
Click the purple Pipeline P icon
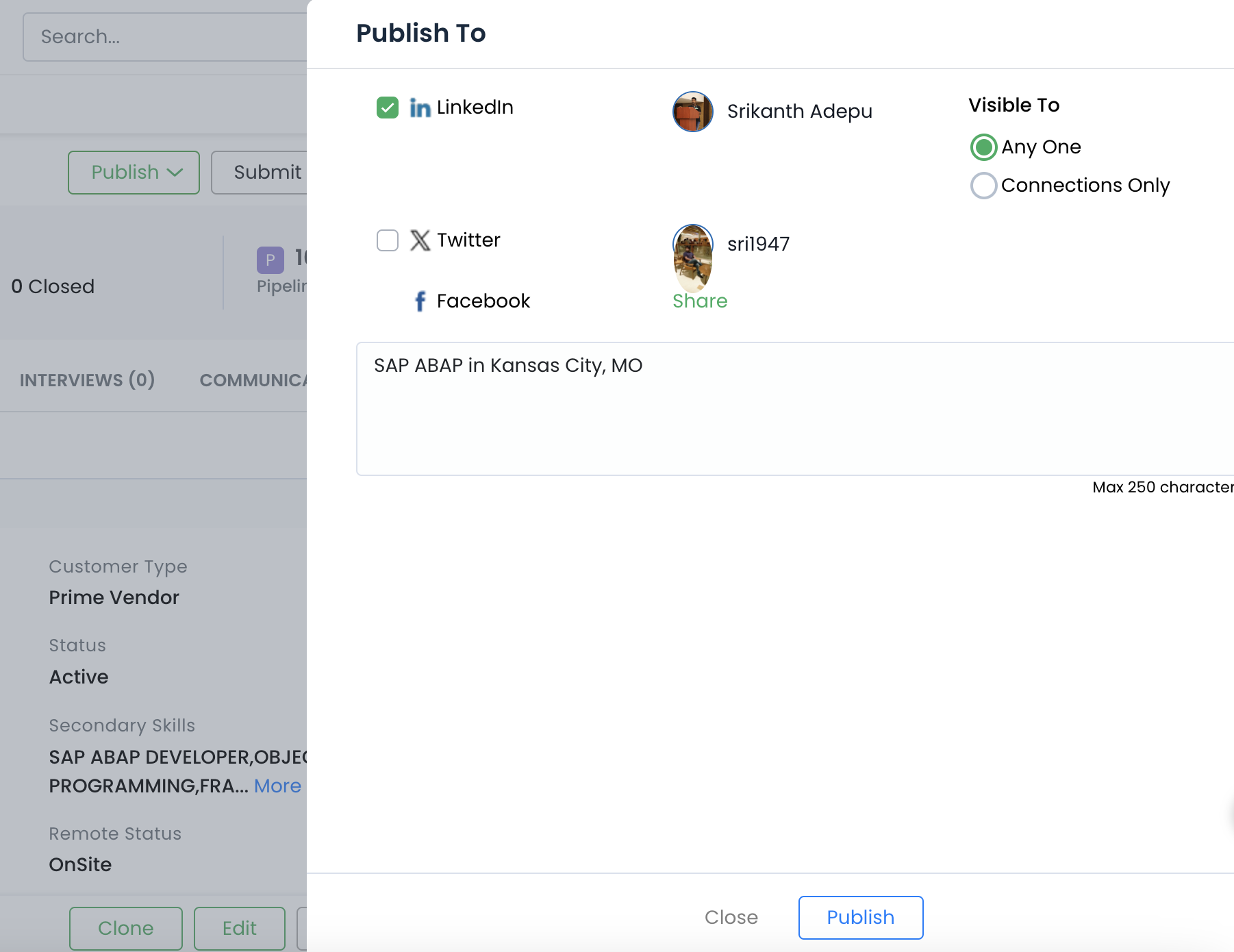[270, 260]
